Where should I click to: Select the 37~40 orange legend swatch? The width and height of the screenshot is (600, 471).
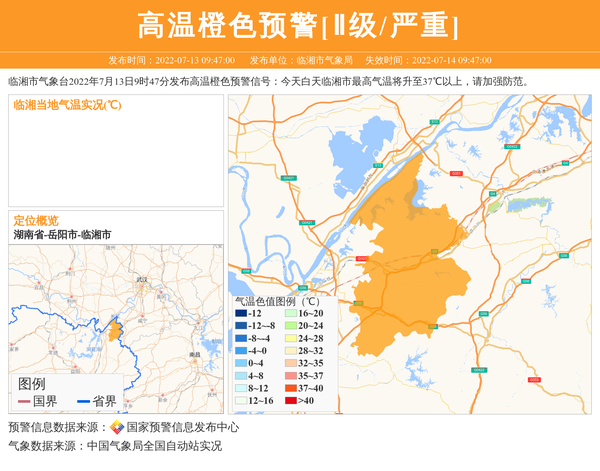point(291,388)
